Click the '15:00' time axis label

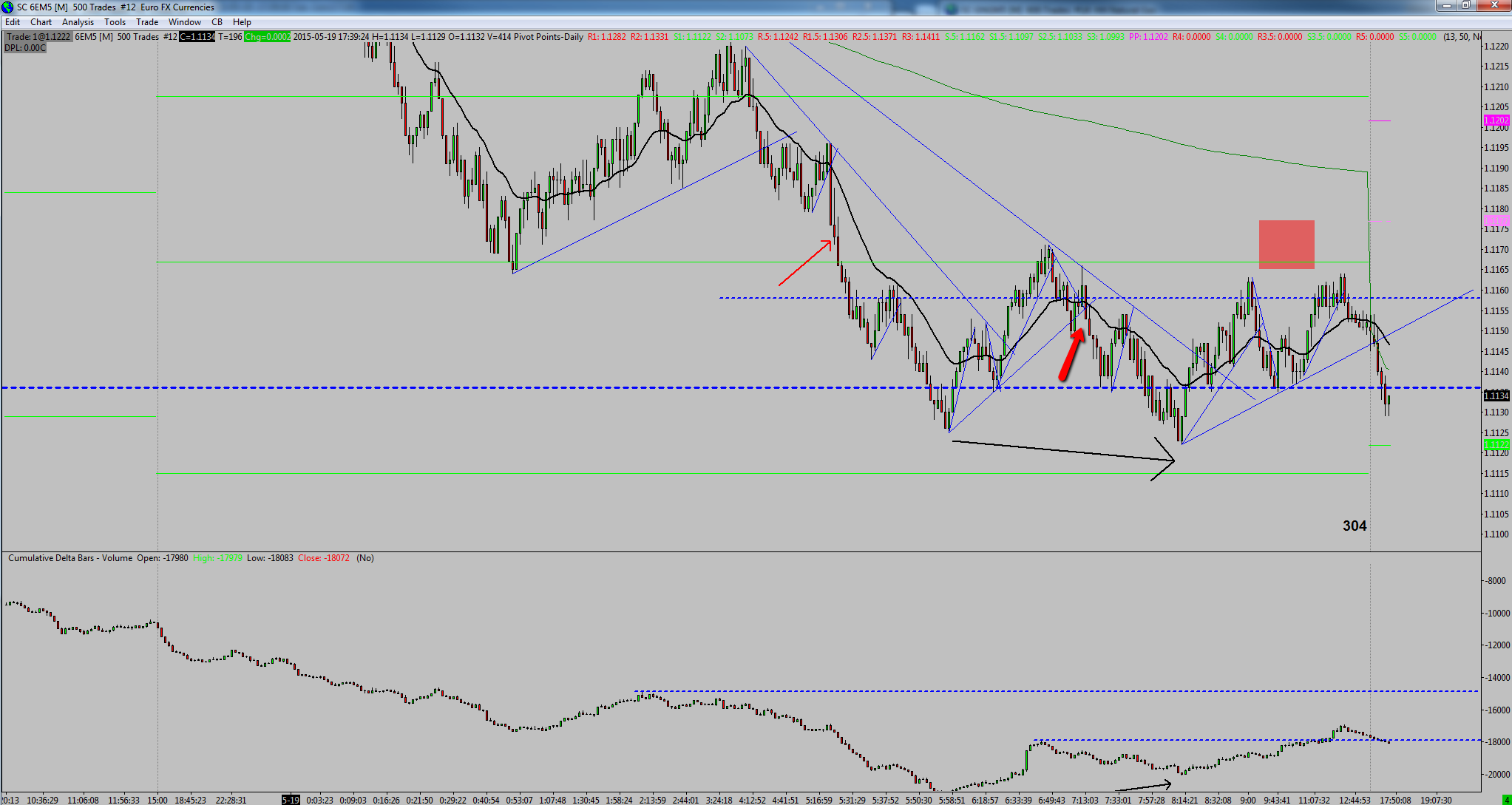point(157,800)
